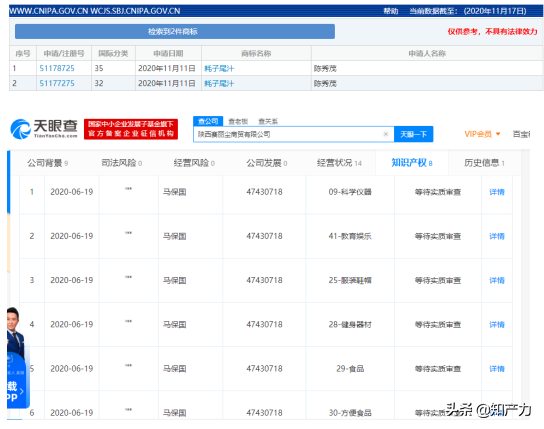544x429 pixels.
Task: Click the 帮助 help link
Action: coord(390,11)
